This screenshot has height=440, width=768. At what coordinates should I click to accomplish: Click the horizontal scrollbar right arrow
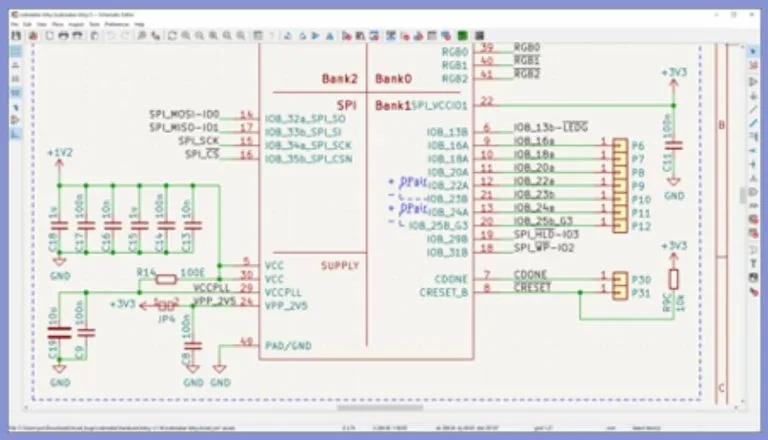[x=736, y=408]
